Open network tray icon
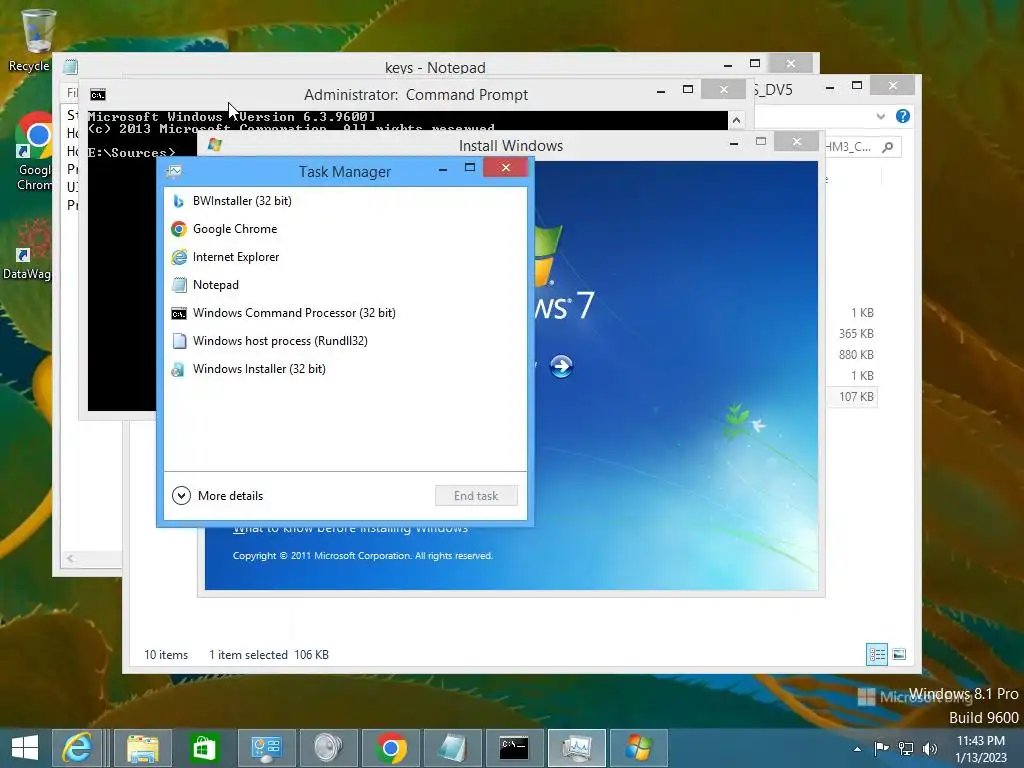 [906, 748]
